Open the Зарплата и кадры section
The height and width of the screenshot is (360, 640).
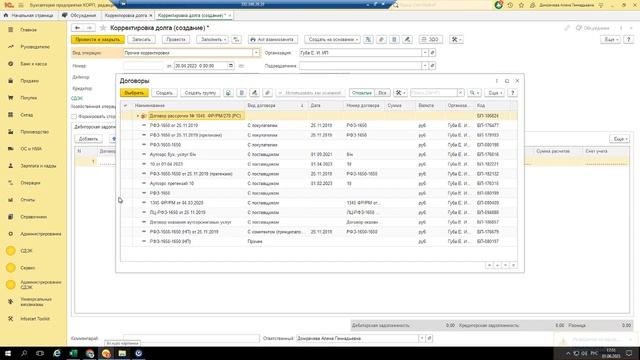point(38,166)
